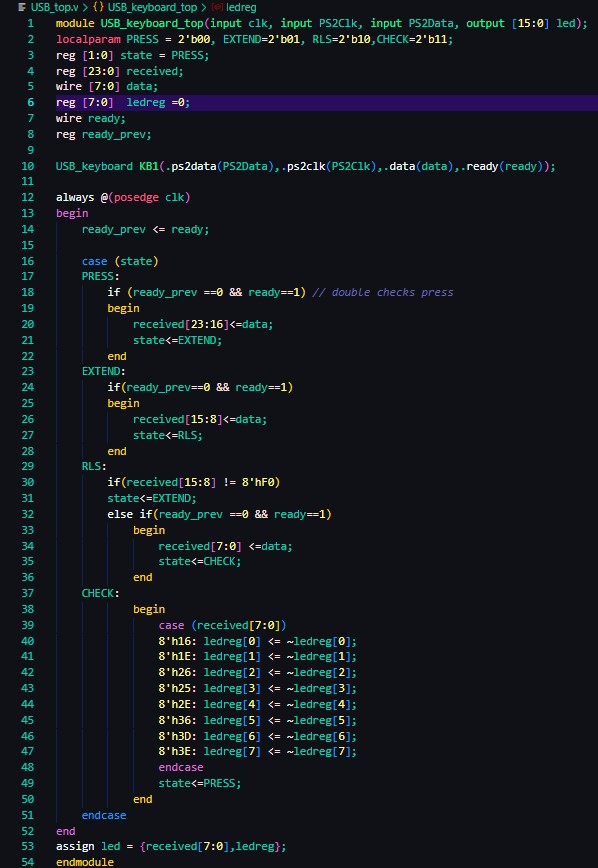Image resolution: width=598 pixels, height=868 pixels.
Task: Select line number 37 in the gutter
Action: (x=28, y=593)
